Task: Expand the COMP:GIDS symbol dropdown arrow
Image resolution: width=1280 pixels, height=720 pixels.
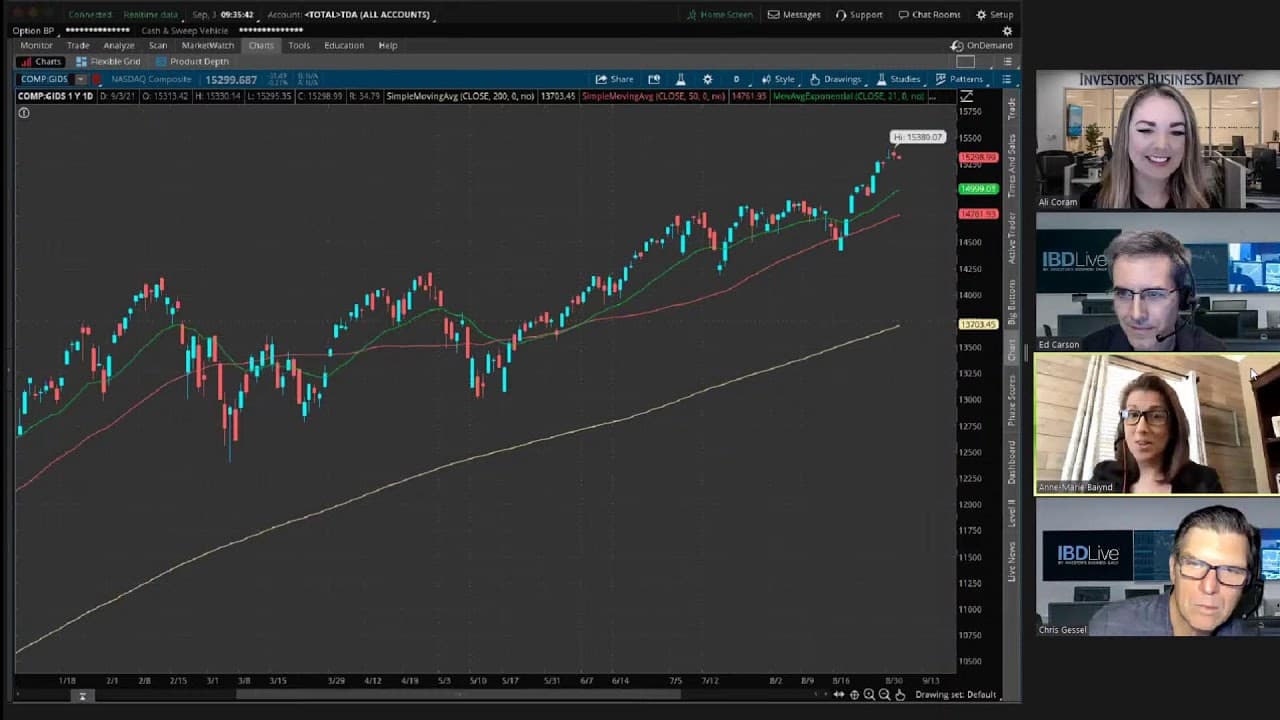Action: click(x=83, y=79)
